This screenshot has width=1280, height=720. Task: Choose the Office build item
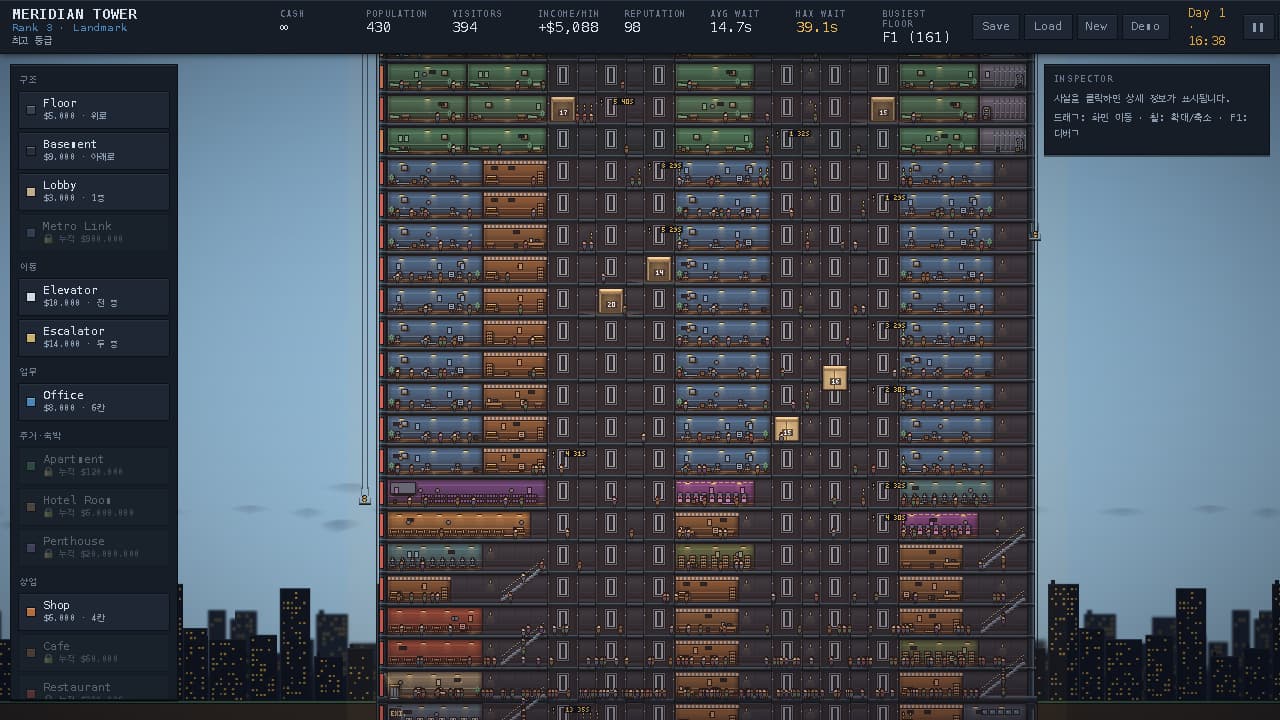[x=94, y=401]
